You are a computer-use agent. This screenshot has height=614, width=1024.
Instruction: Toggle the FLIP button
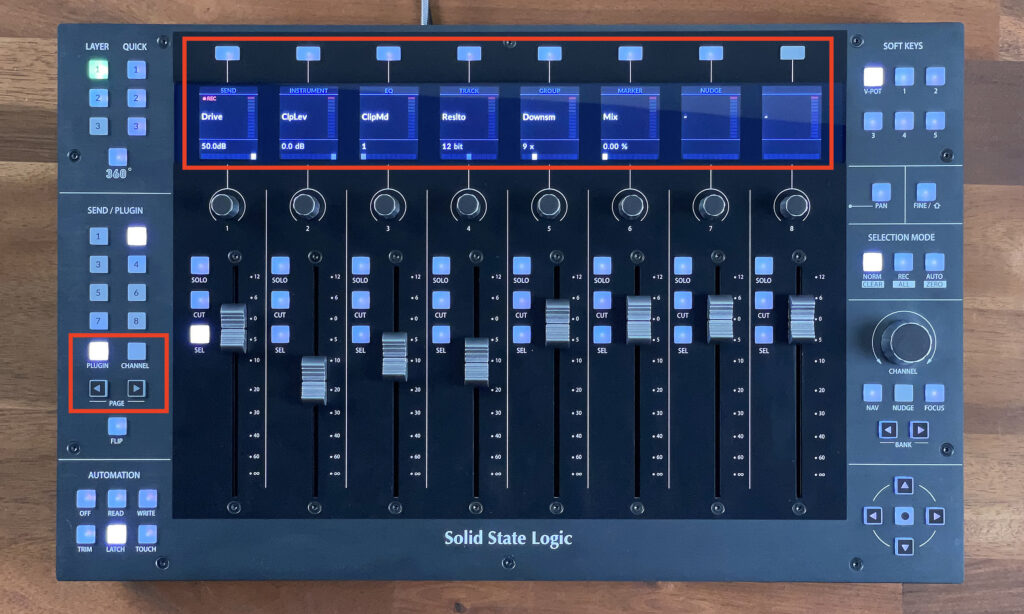[x=117, y=427]
